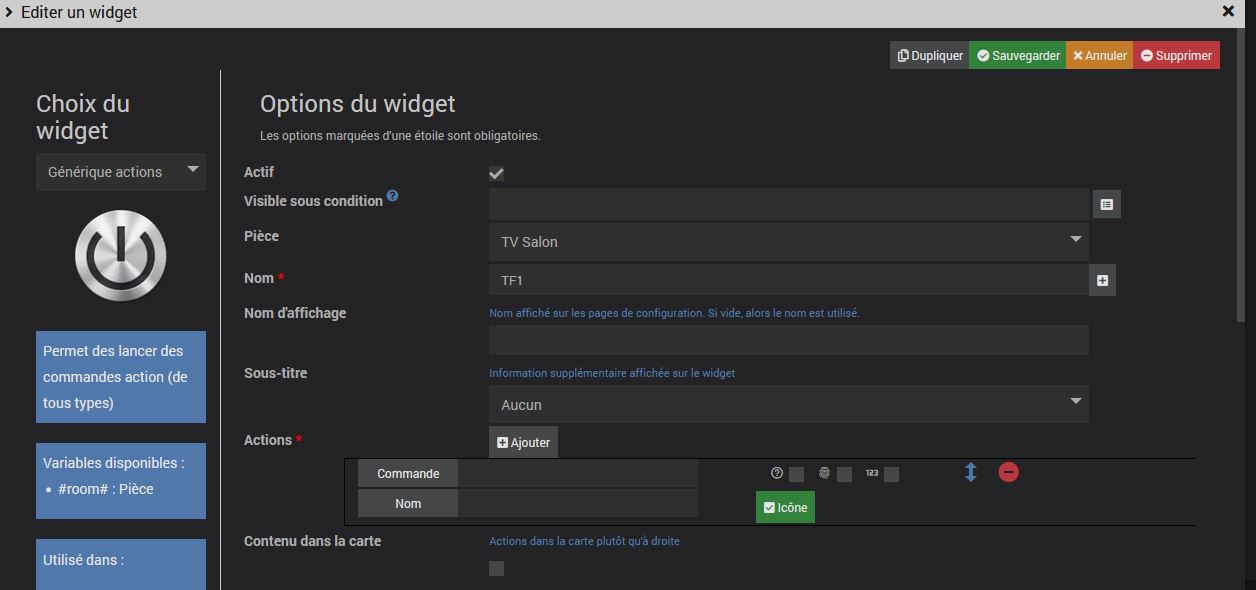The height and width of the screenshot is (590, 1256).
Task: Click the Sauvegarder button
Action: click(x=1017, y=56)
